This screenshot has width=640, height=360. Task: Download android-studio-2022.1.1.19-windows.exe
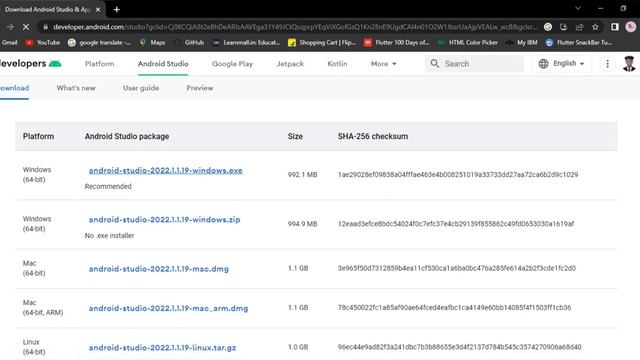tap(165, 170)
